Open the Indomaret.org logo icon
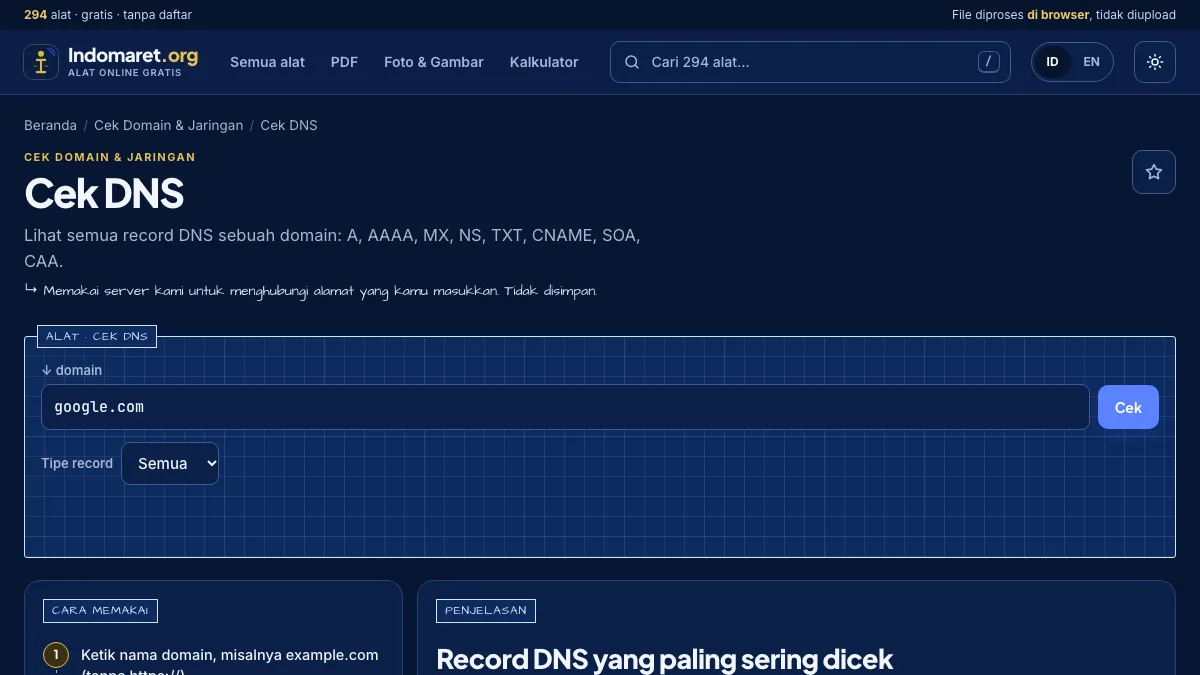This screenshot has width=1200, height=675. click(41, 62)
